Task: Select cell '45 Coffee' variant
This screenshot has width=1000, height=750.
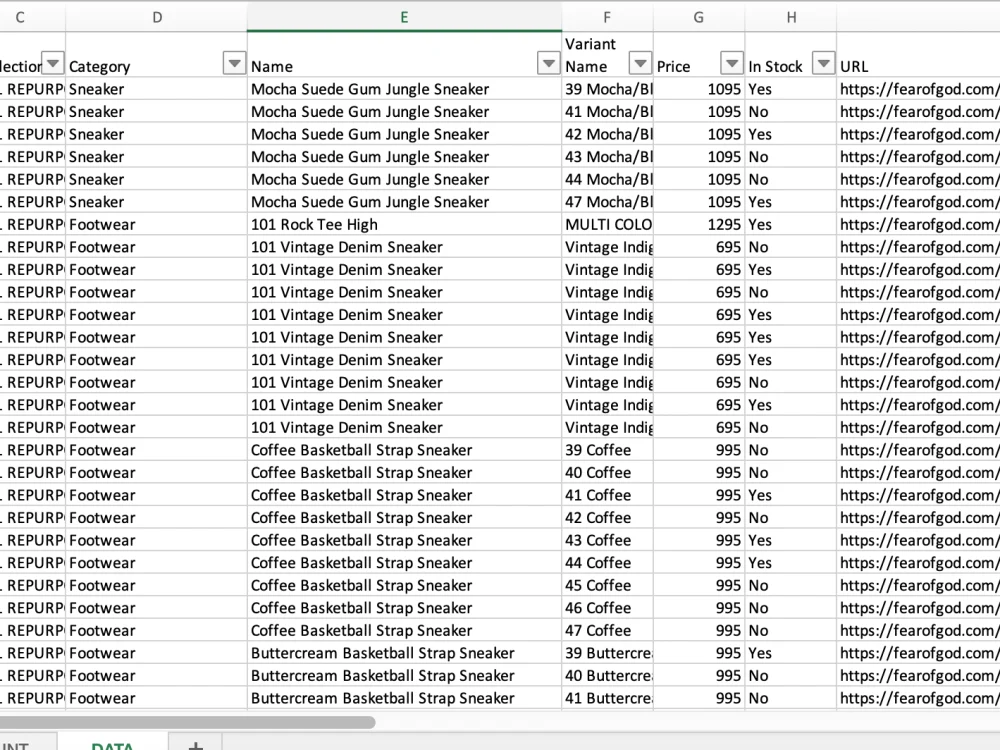Action: (x=608, y=585)
